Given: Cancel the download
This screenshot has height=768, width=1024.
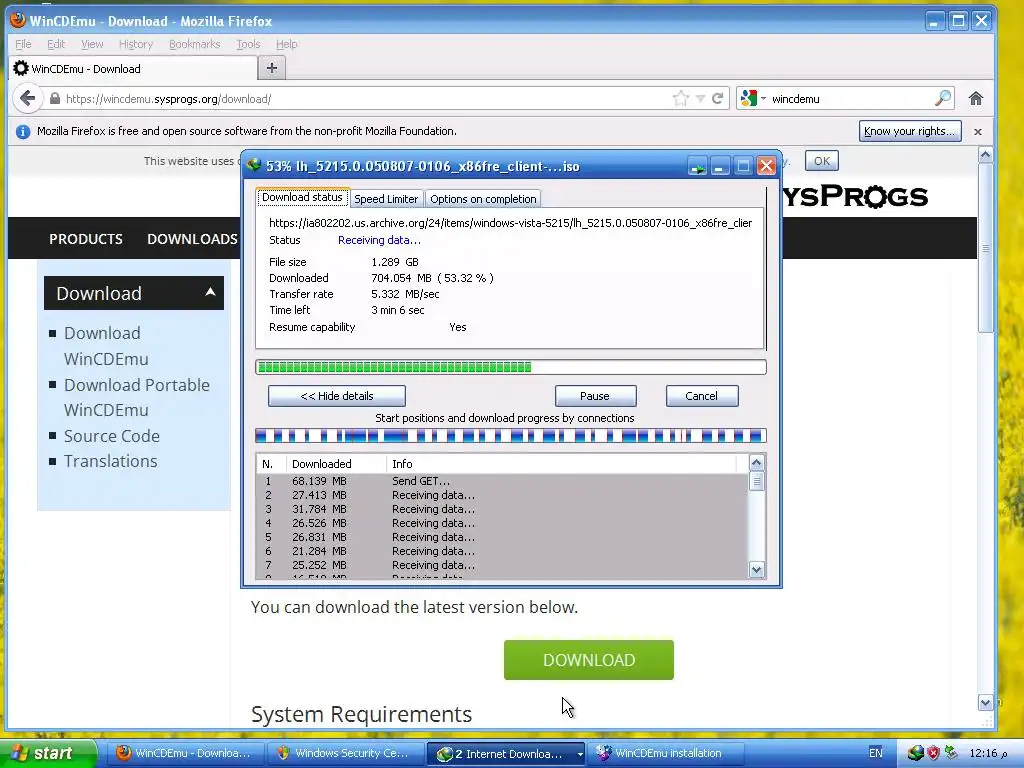Looking at the screenshot, I should click(701, 396).
